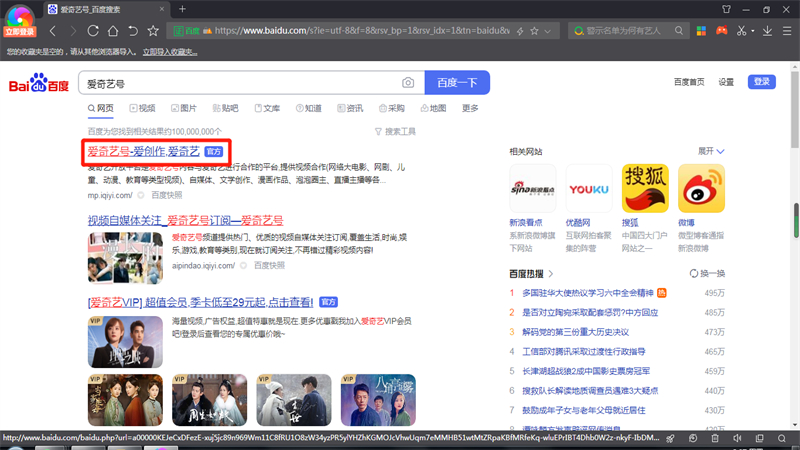
Task: Click the camera image search icon
Action: click(x=408, y=83)
